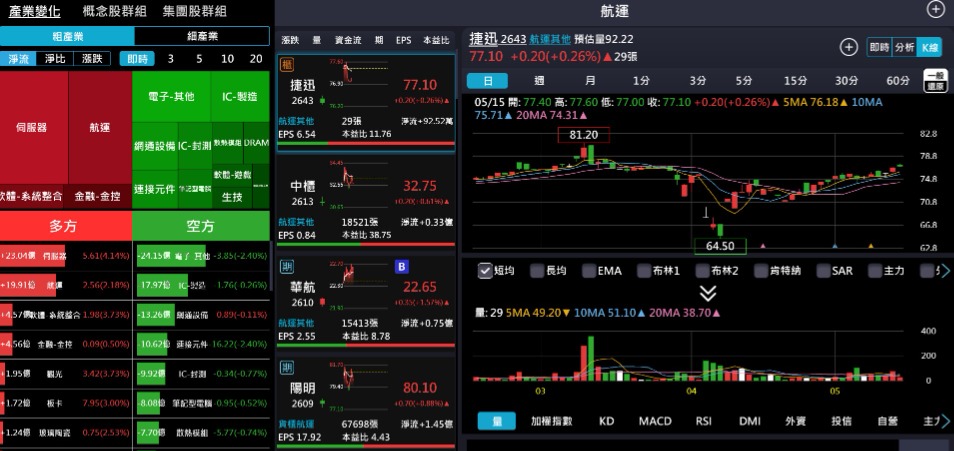
Task: Click the 期 badge on the 陽明 card
Action: point(286,368)
